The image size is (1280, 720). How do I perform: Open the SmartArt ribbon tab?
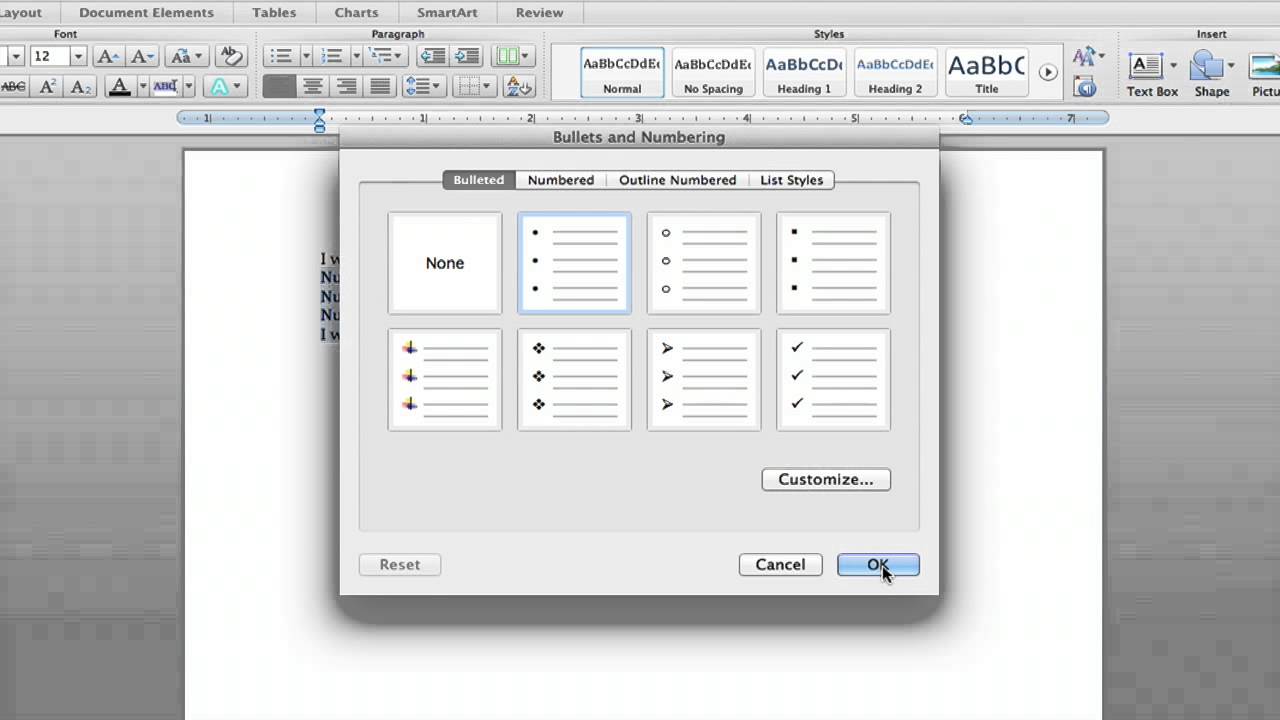pos(448,13)
